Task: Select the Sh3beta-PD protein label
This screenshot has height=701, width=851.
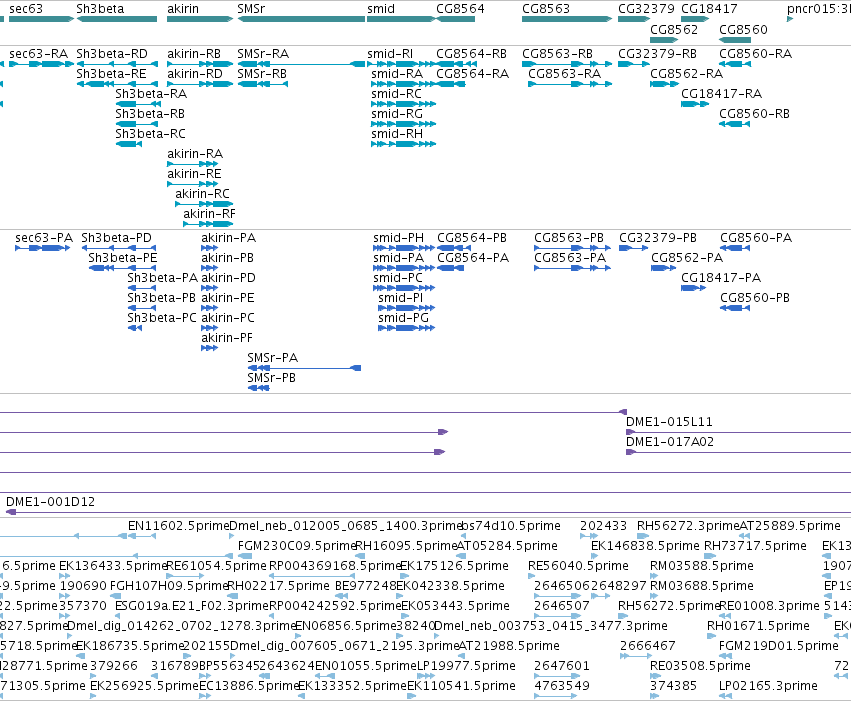Action: [117, 238]
